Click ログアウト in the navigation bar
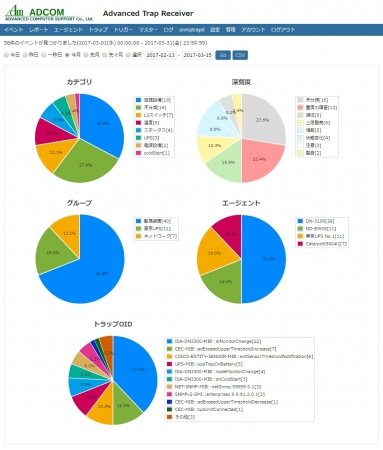Viewport: 383px width, 450px height. [283, 30]
